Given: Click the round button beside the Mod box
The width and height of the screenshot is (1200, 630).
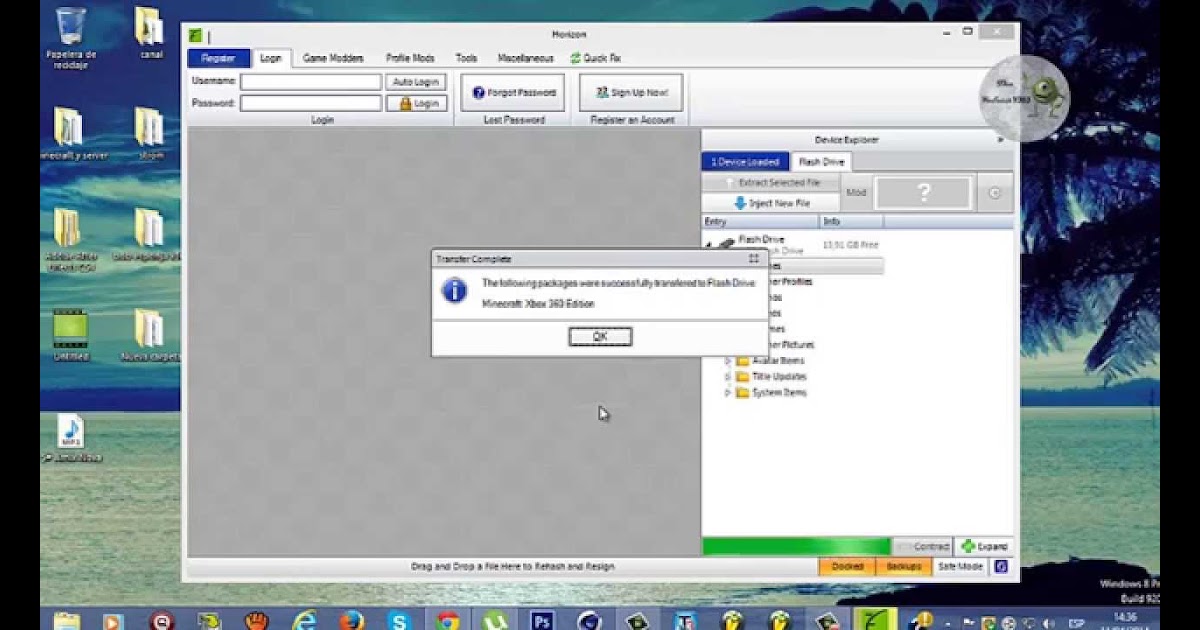Looking at the screenshot, I should click(995, 193).
